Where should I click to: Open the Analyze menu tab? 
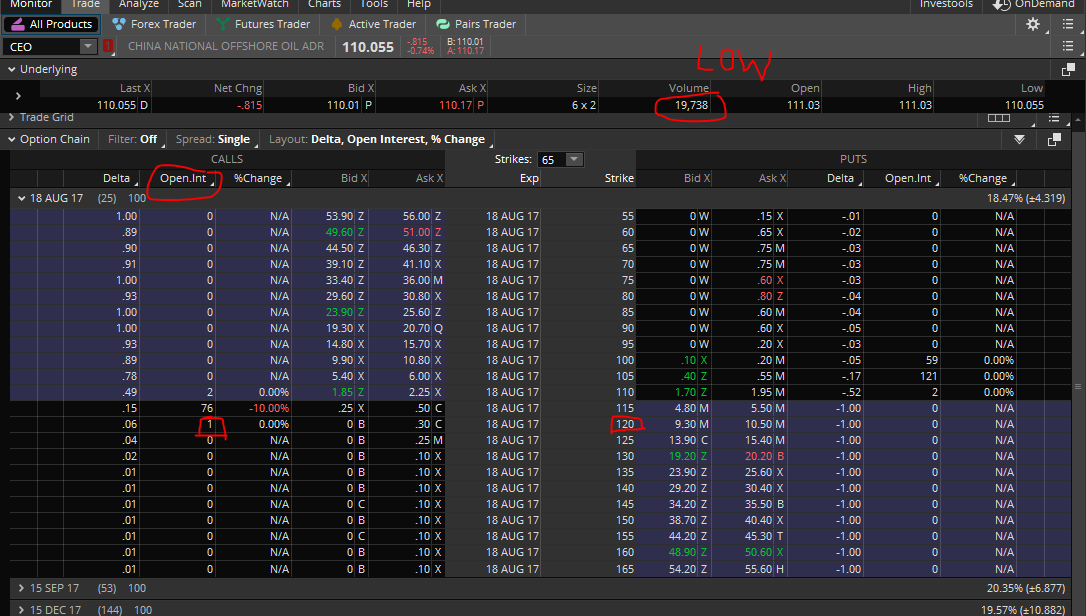pyautogui.click(x=138, y=5)
